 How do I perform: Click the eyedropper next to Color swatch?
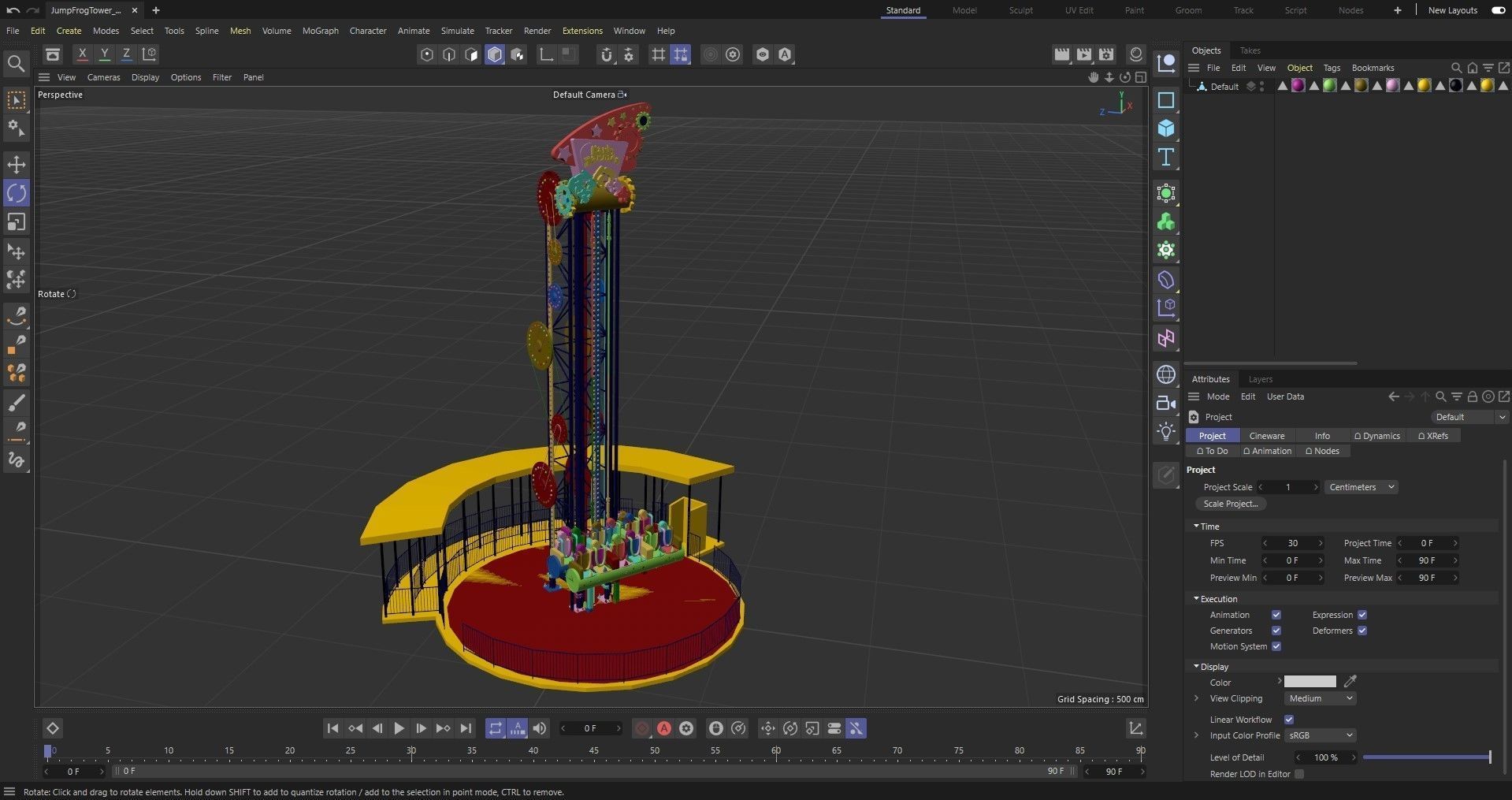coord(1350,682)
